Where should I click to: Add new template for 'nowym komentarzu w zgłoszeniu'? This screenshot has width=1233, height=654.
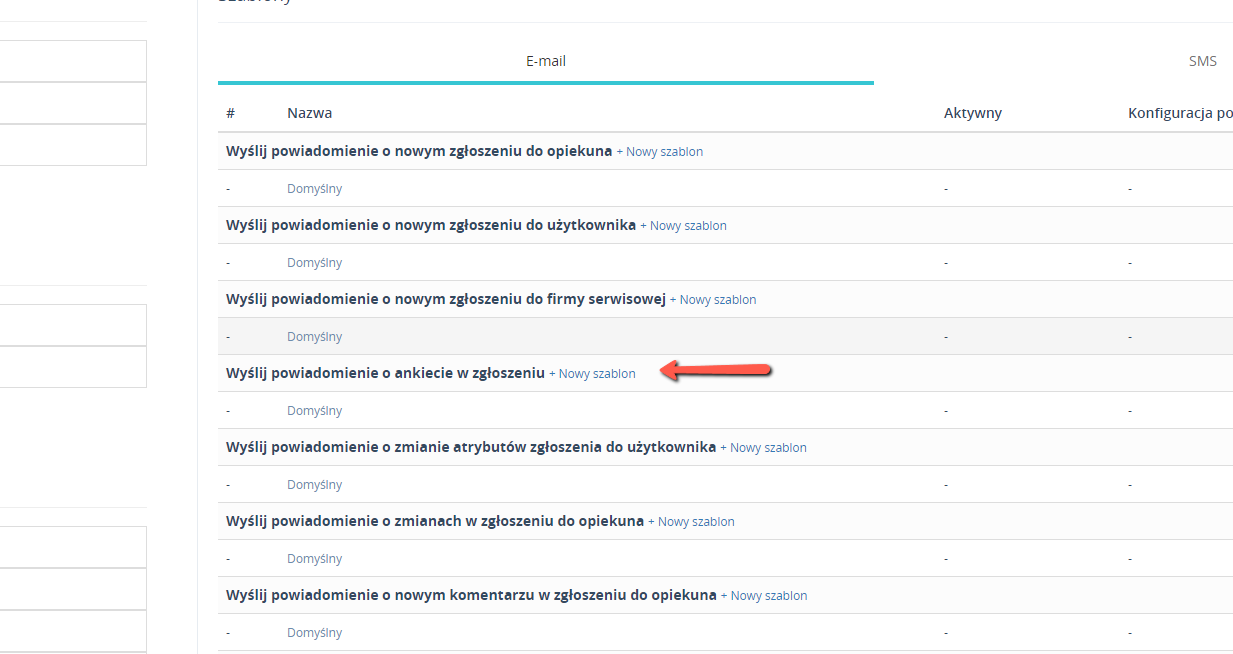[765, 596]
